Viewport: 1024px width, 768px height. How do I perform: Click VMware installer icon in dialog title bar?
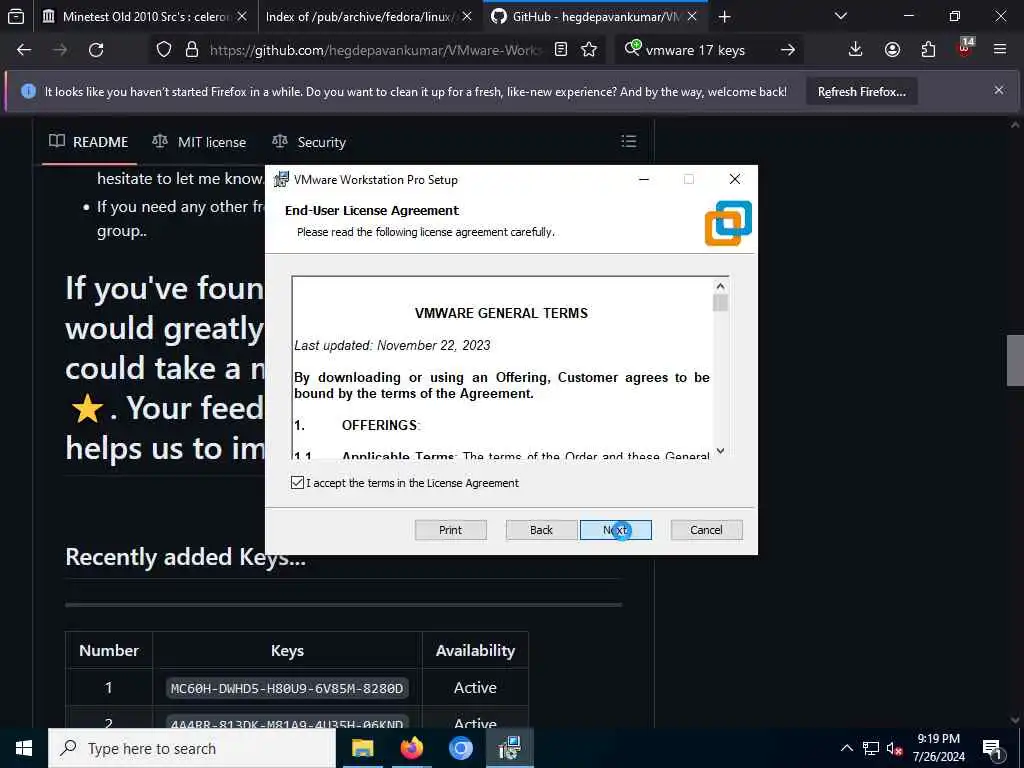pos(281,179)
